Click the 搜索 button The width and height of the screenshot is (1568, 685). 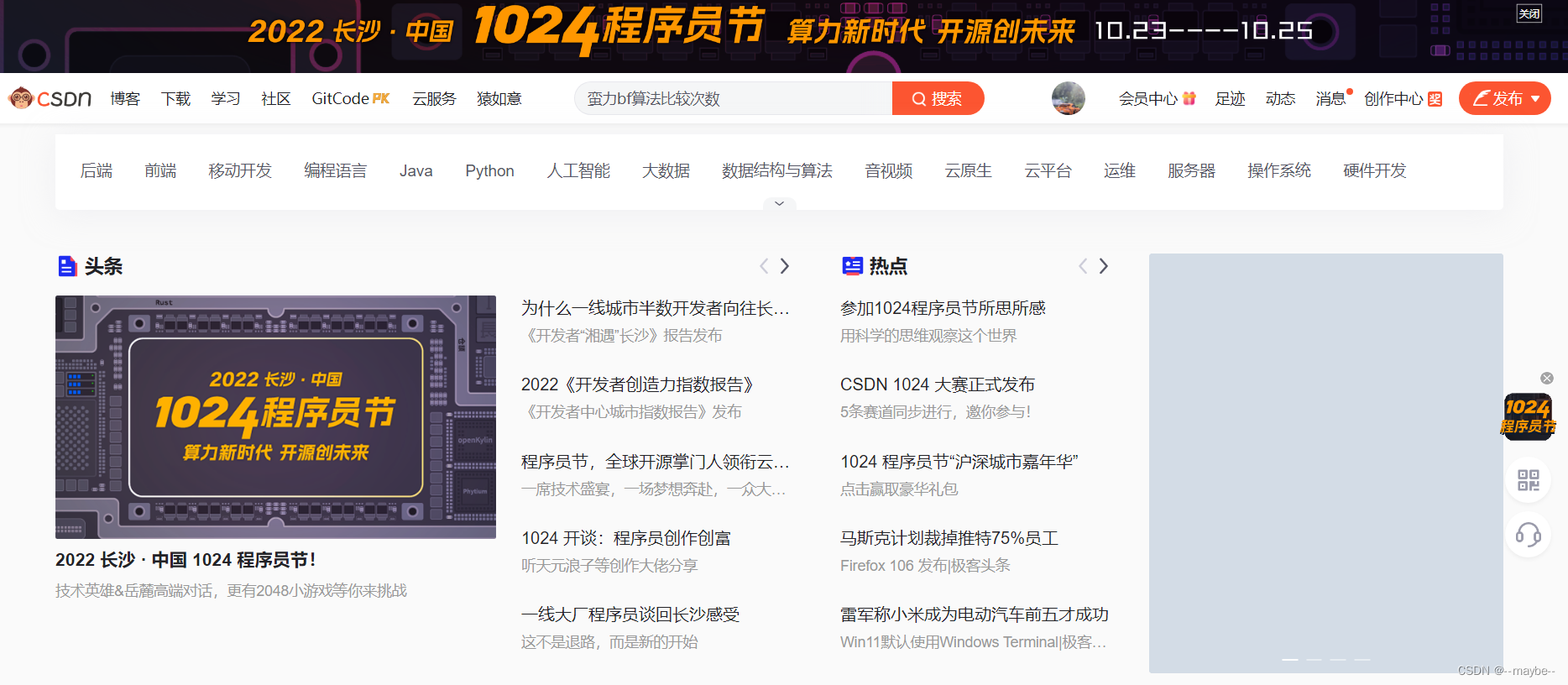tap(938, 98)
